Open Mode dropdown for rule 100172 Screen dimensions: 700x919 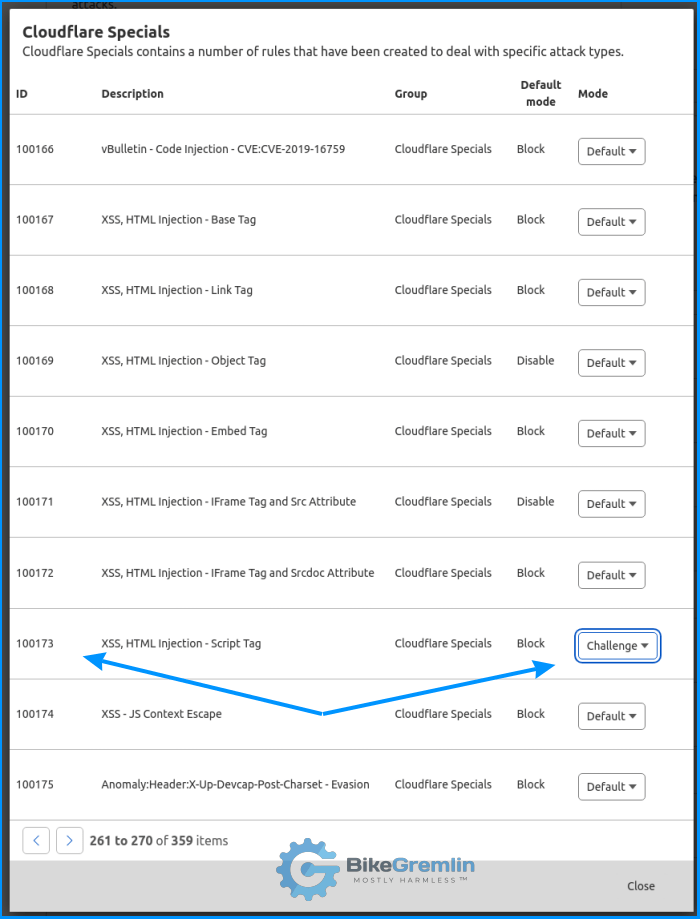point(611,575)
